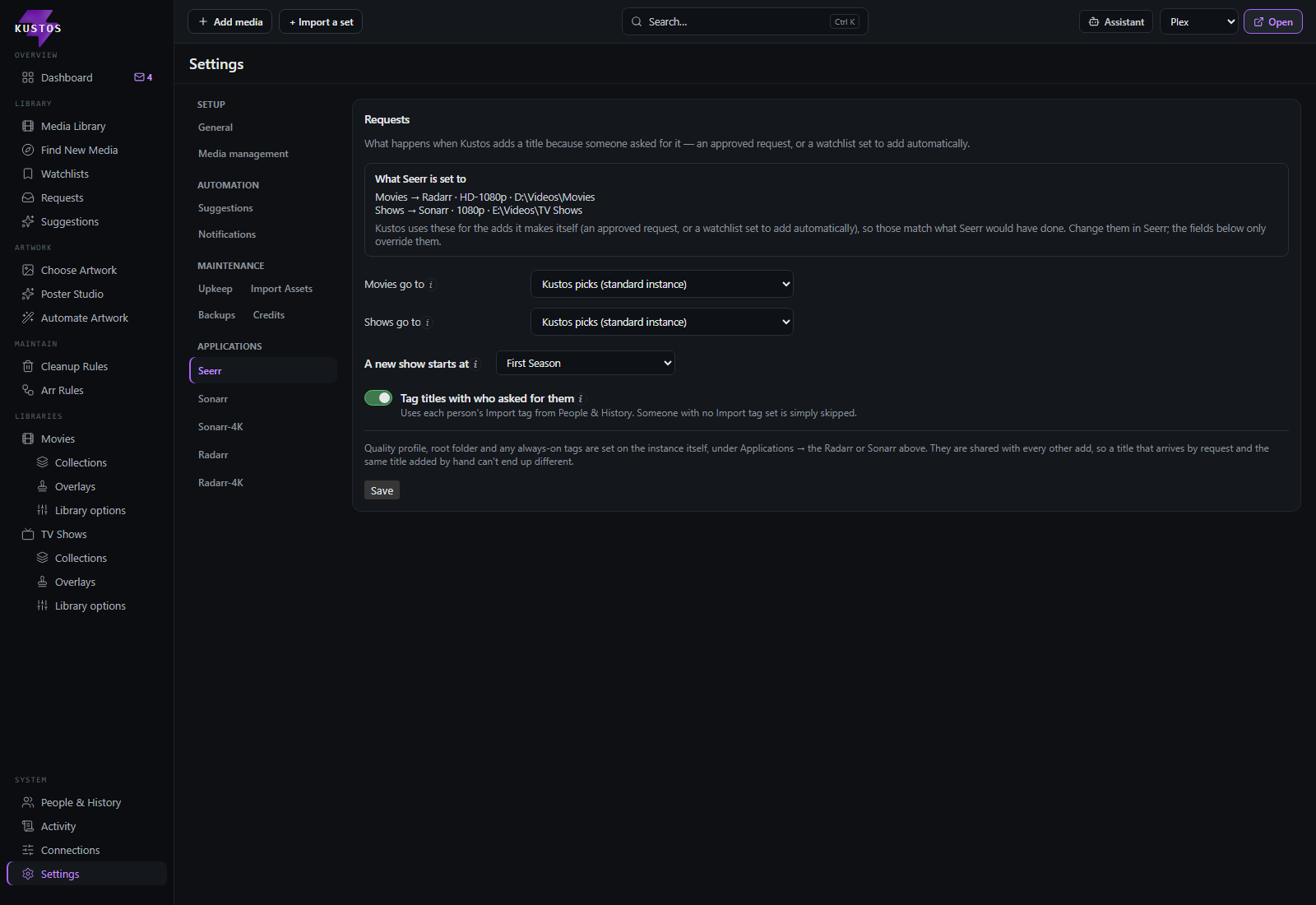Click the Open external button

click(x=1273, y=22)
